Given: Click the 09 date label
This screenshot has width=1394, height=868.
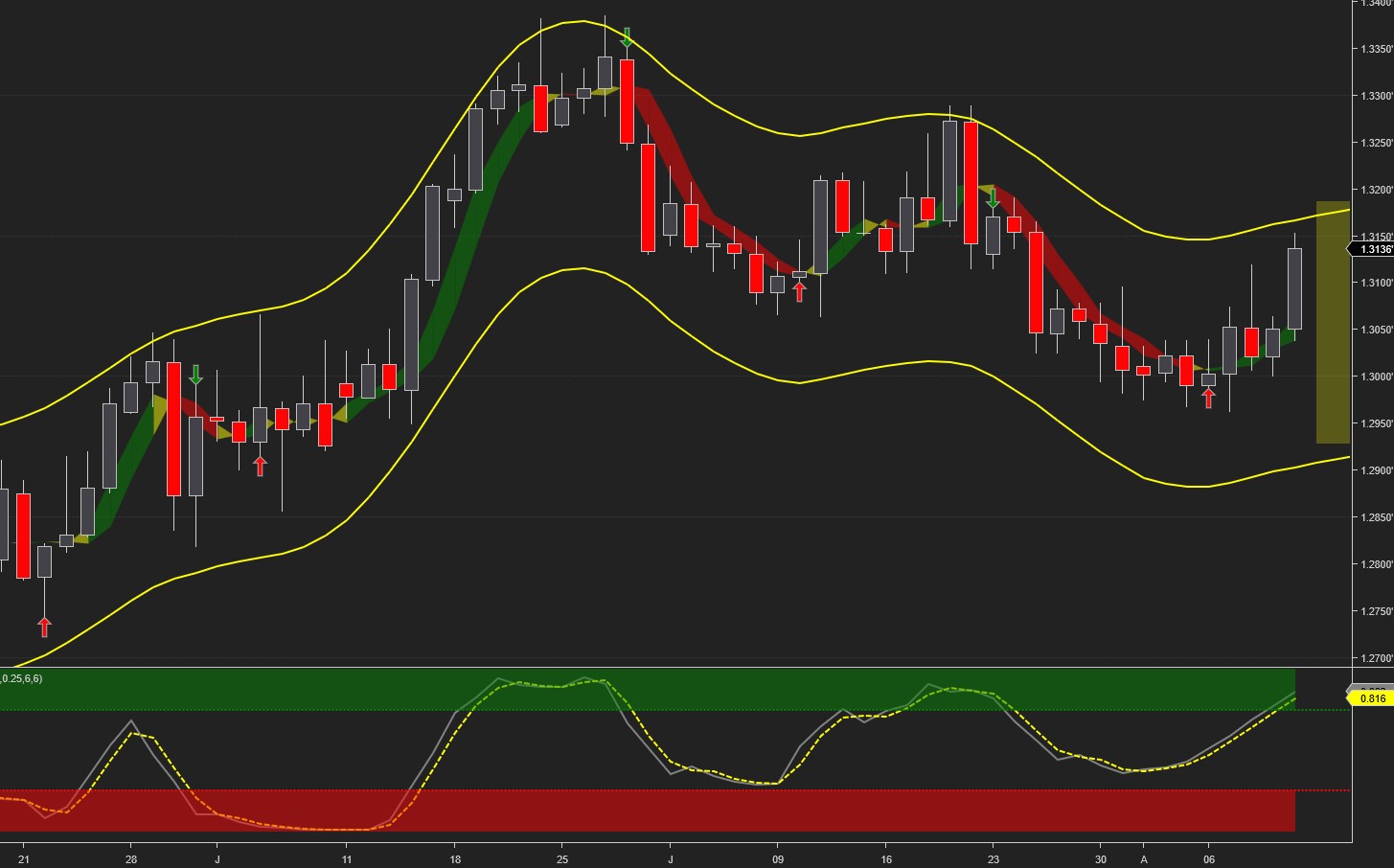Looking at the screenshot, I should point(778,859).
